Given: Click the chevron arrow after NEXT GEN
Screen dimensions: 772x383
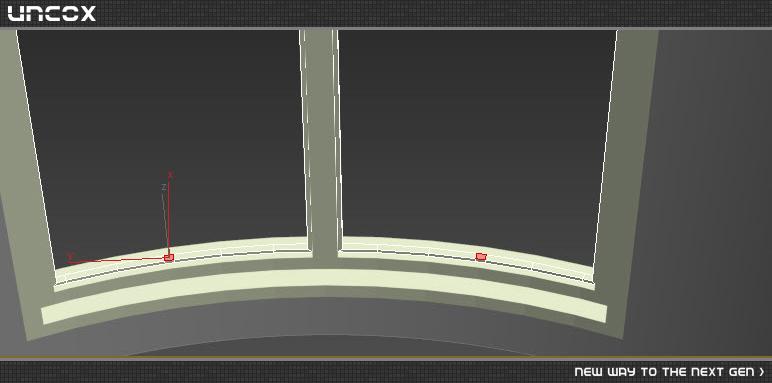Looking at the screenshot, I should 762,372.
